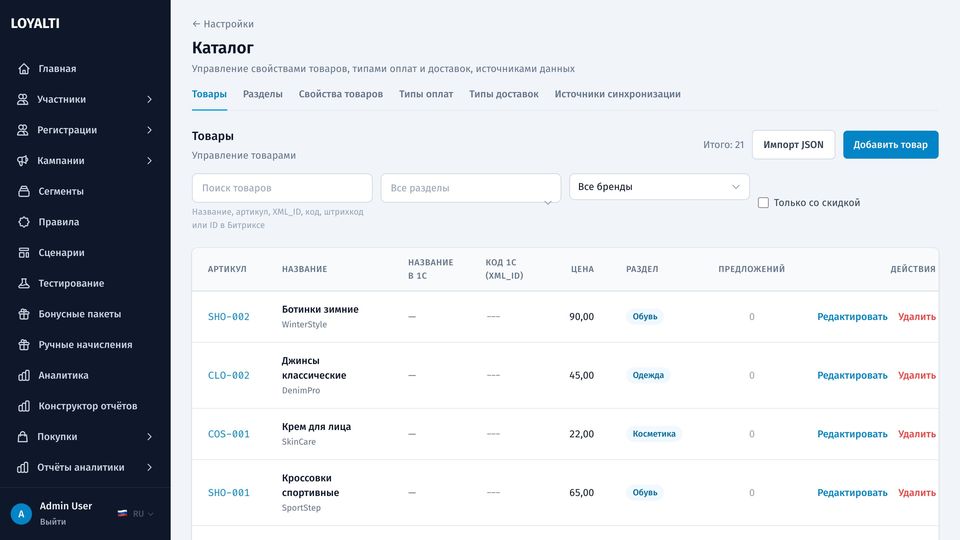Open the Свойства товаров tab
The image size is (960, 540).
click(x=340, y=94)
